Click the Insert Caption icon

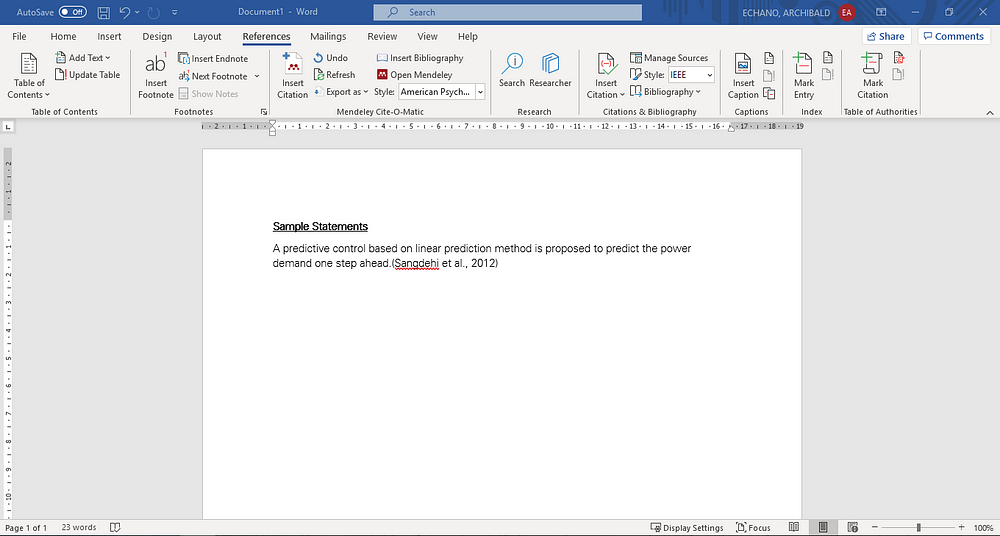coord(743,75)
